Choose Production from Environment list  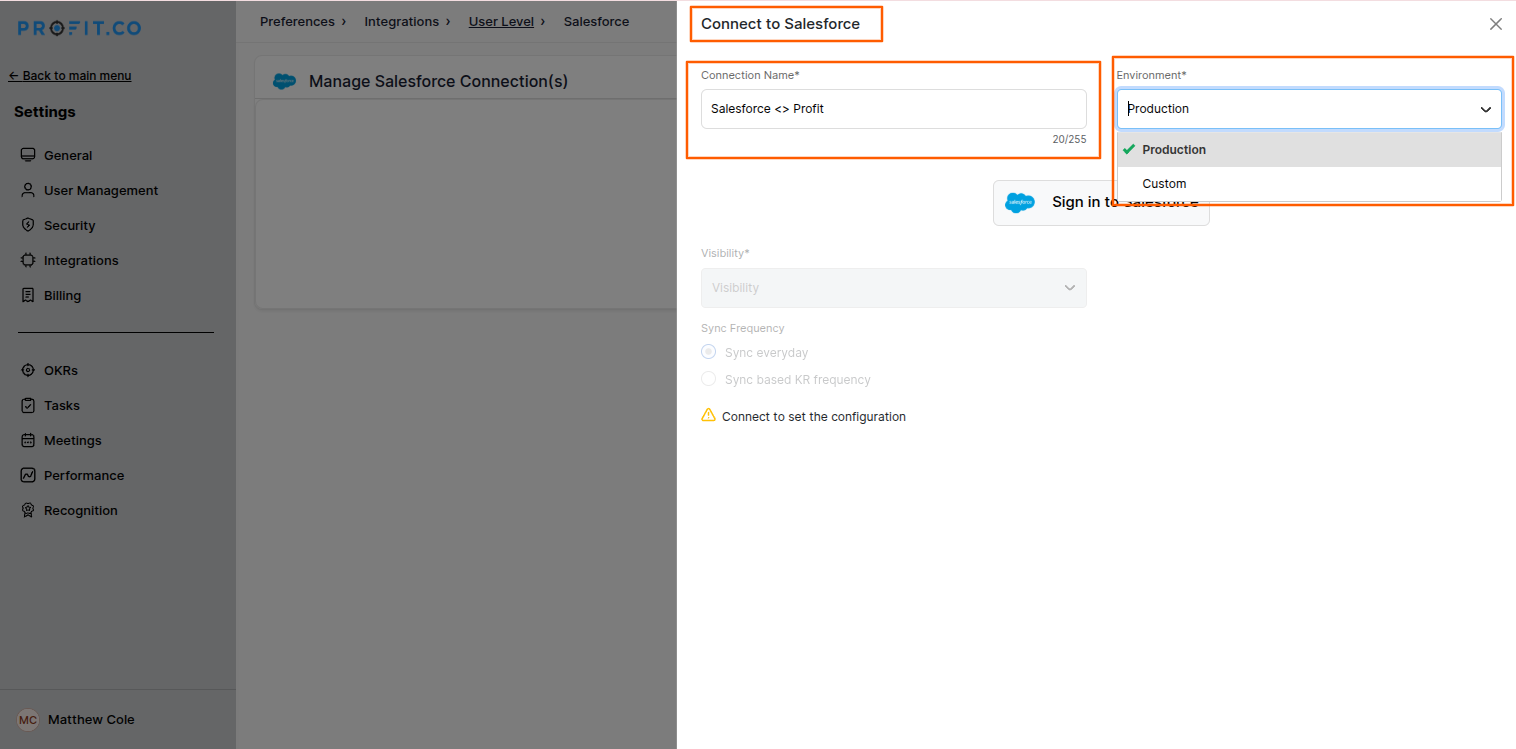pyautogui.click(x=1309, y=150)
